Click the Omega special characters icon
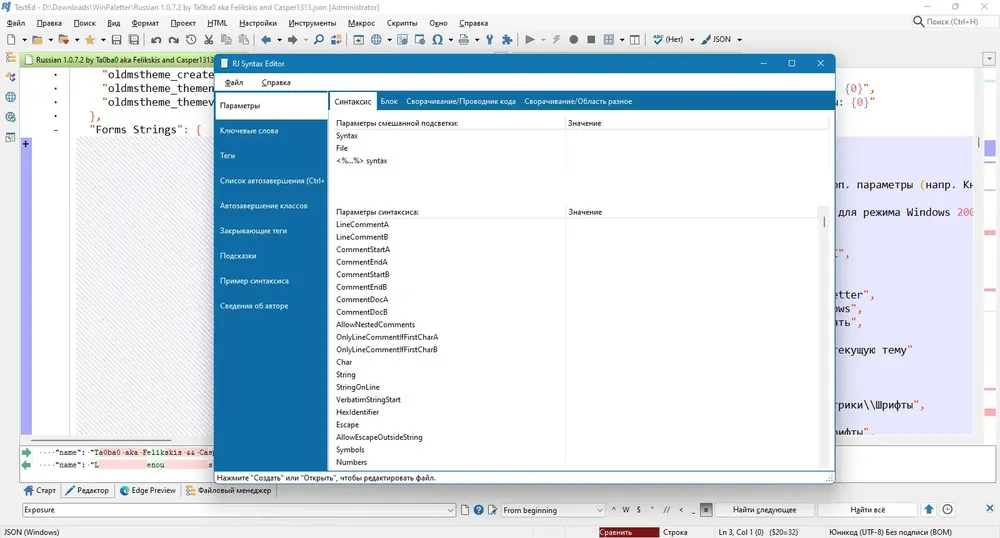The width and height of the screenshot is (1000, 538). coord(438,40)
